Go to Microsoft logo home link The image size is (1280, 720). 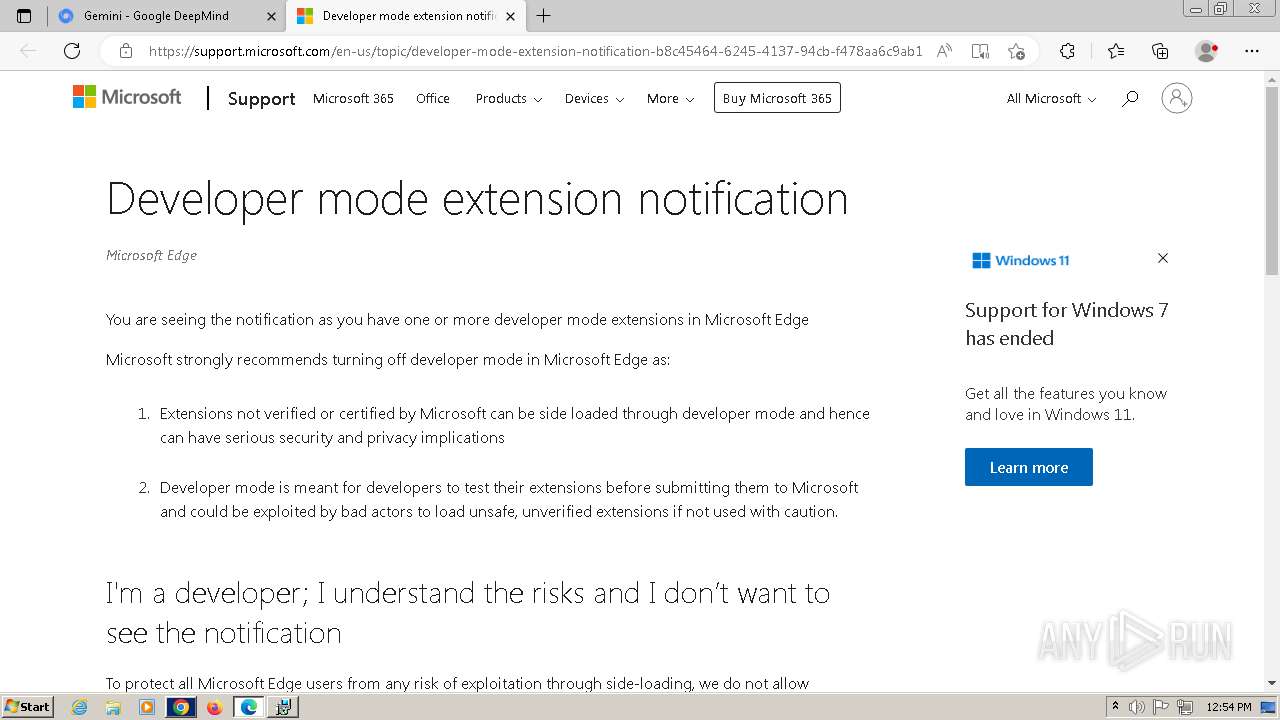point(127,97)
